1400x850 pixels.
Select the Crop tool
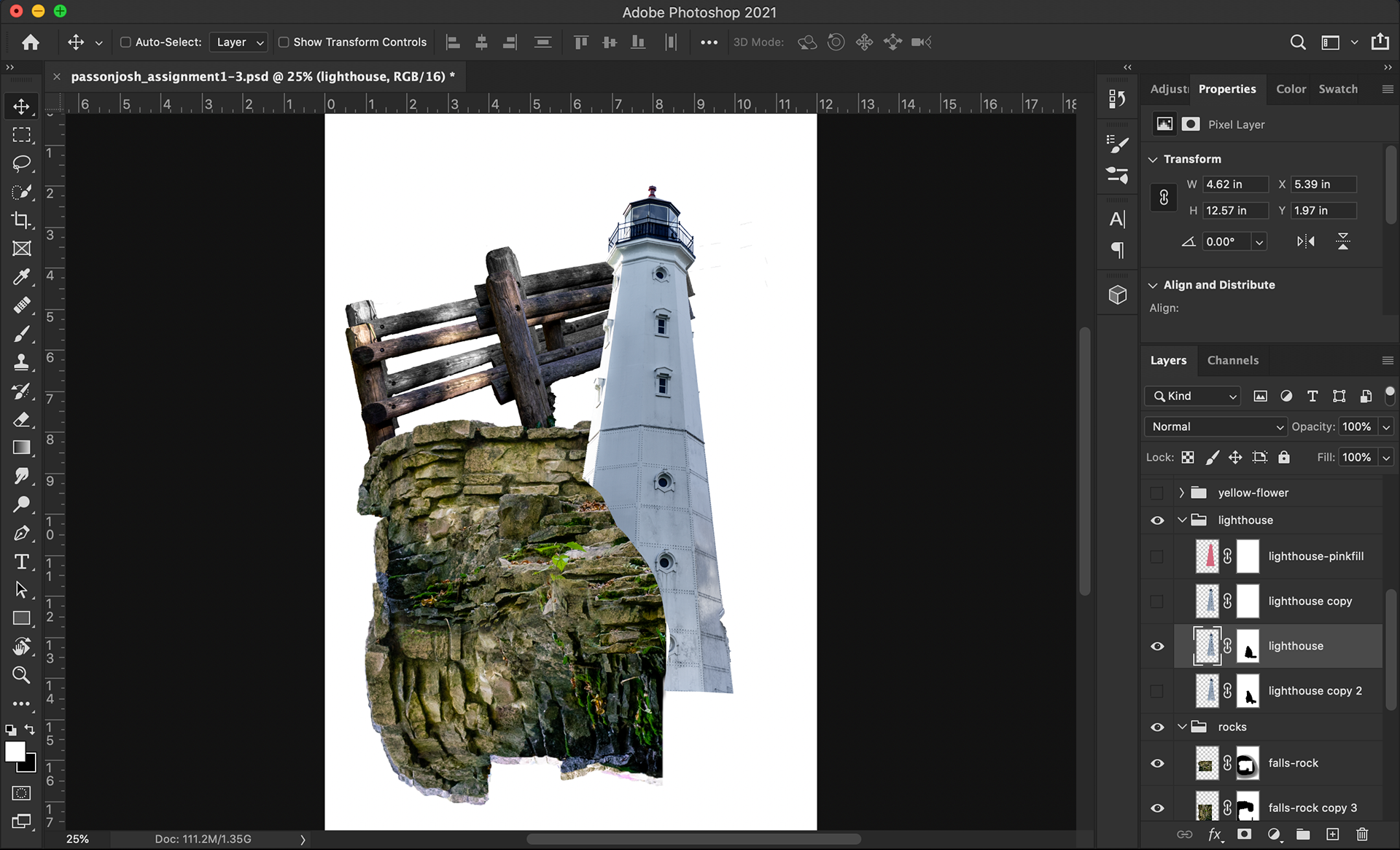pos(21,219)
